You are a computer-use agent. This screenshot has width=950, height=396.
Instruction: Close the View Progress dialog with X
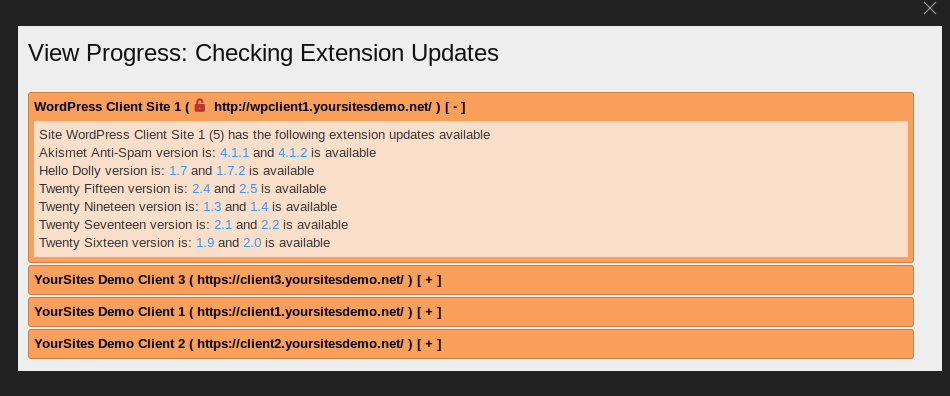(929, 8)
